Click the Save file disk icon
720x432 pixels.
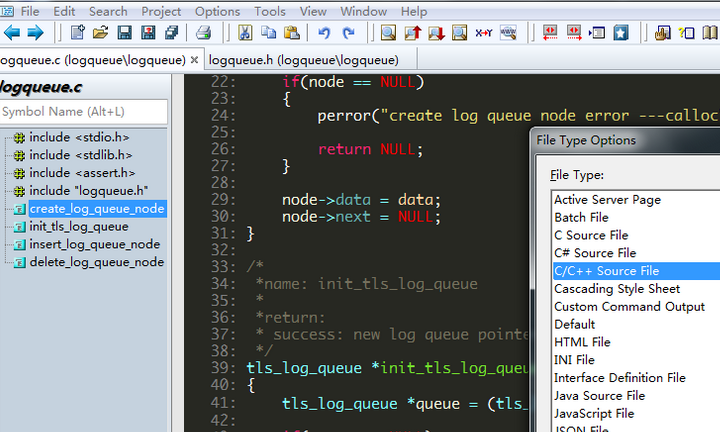click(x=124, y=33)
